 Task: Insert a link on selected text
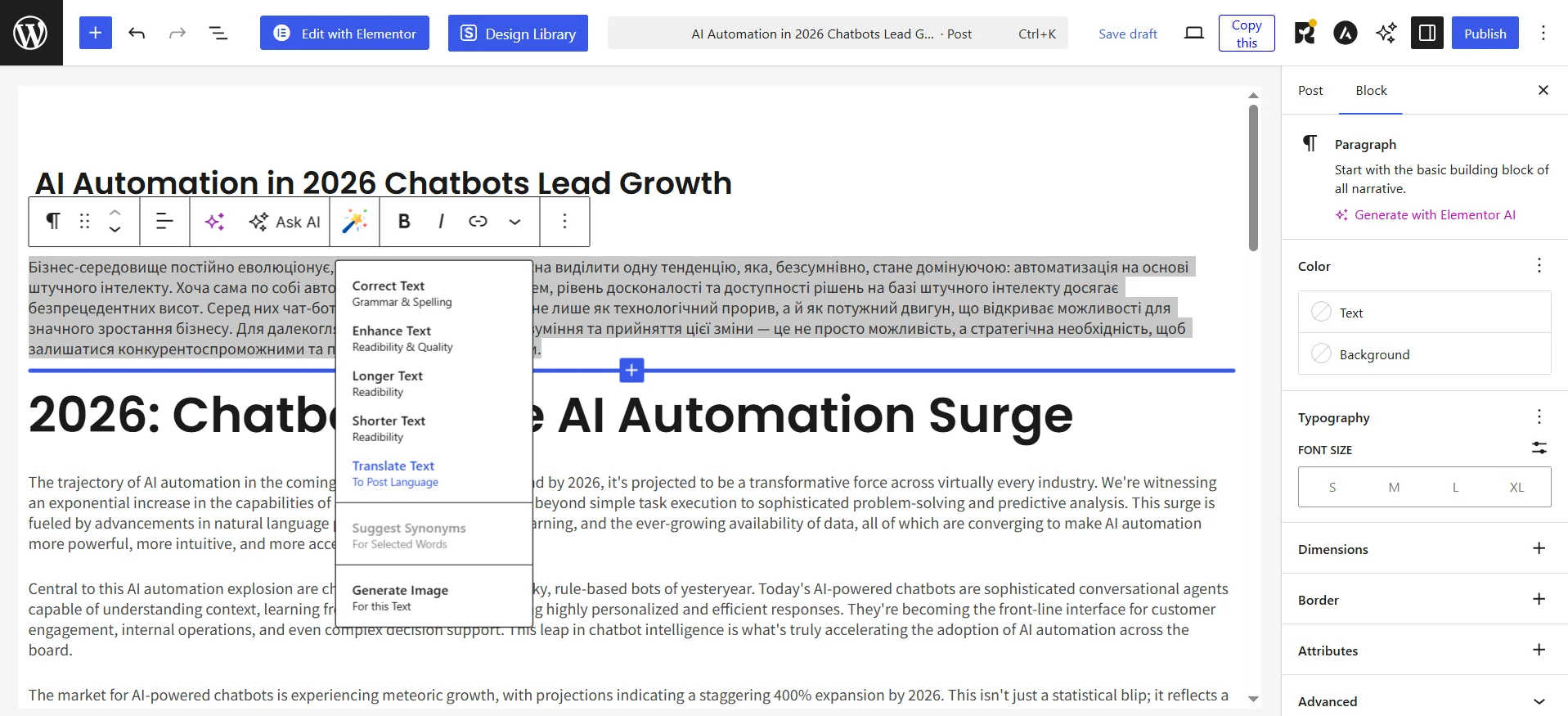pos(478,221)
